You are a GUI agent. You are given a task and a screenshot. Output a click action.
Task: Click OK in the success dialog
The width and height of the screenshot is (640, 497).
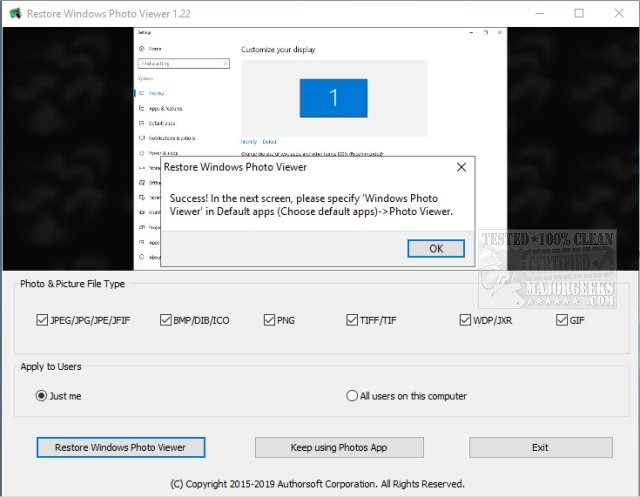[x=436, y=248]
